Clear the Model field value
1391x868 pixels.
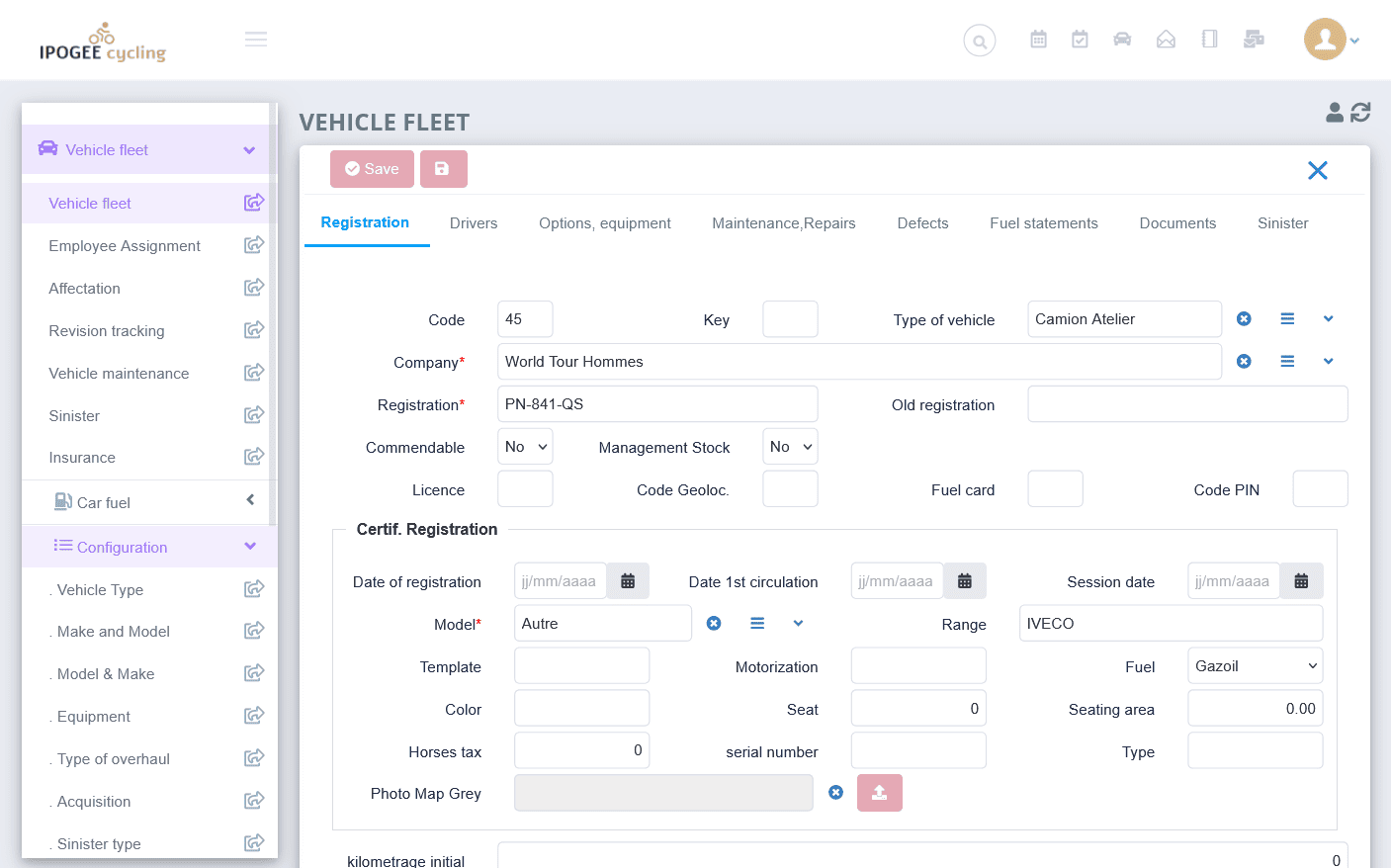point(714,624)
